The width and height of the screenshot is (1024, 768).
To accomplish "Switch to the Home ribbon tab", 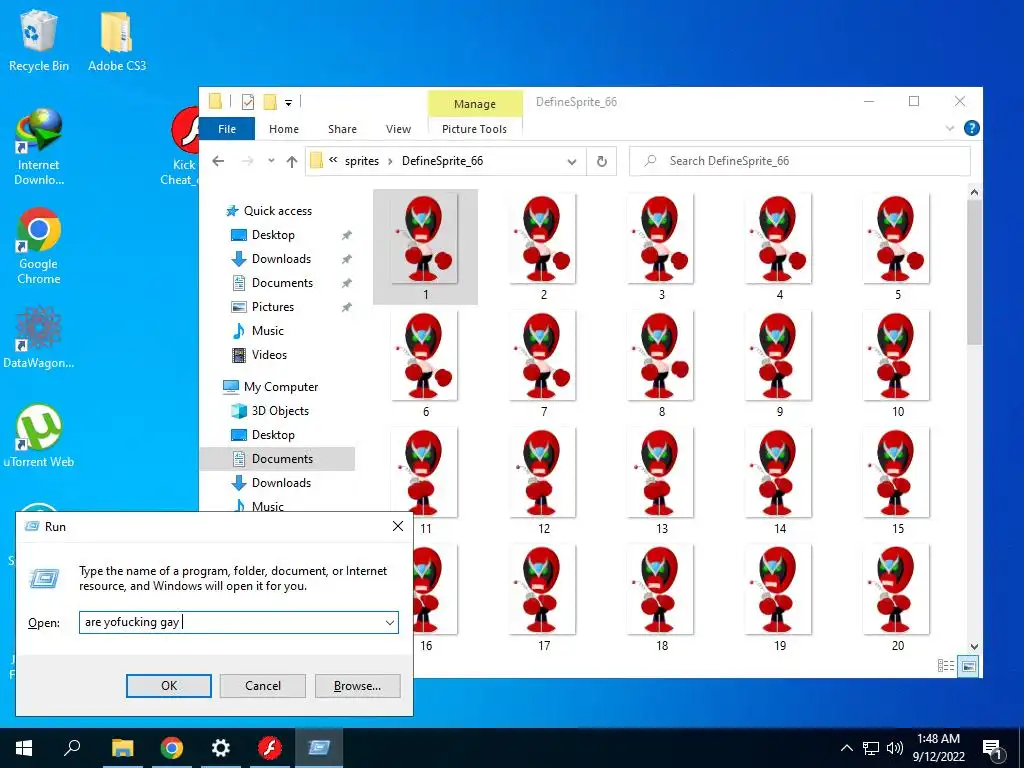I will pos(283,129).
